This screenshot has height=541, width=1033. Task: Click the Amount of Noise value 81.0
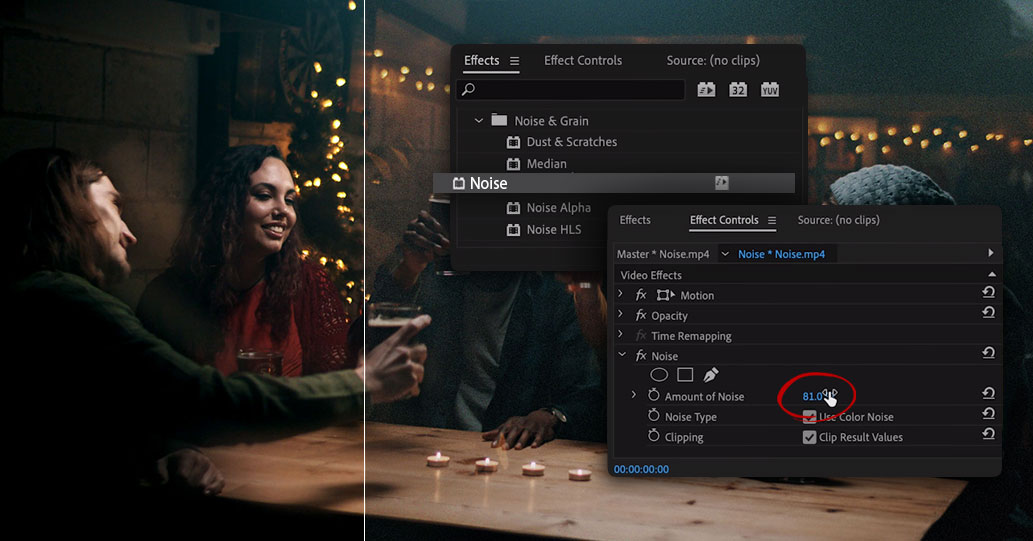tap(812, 396)
